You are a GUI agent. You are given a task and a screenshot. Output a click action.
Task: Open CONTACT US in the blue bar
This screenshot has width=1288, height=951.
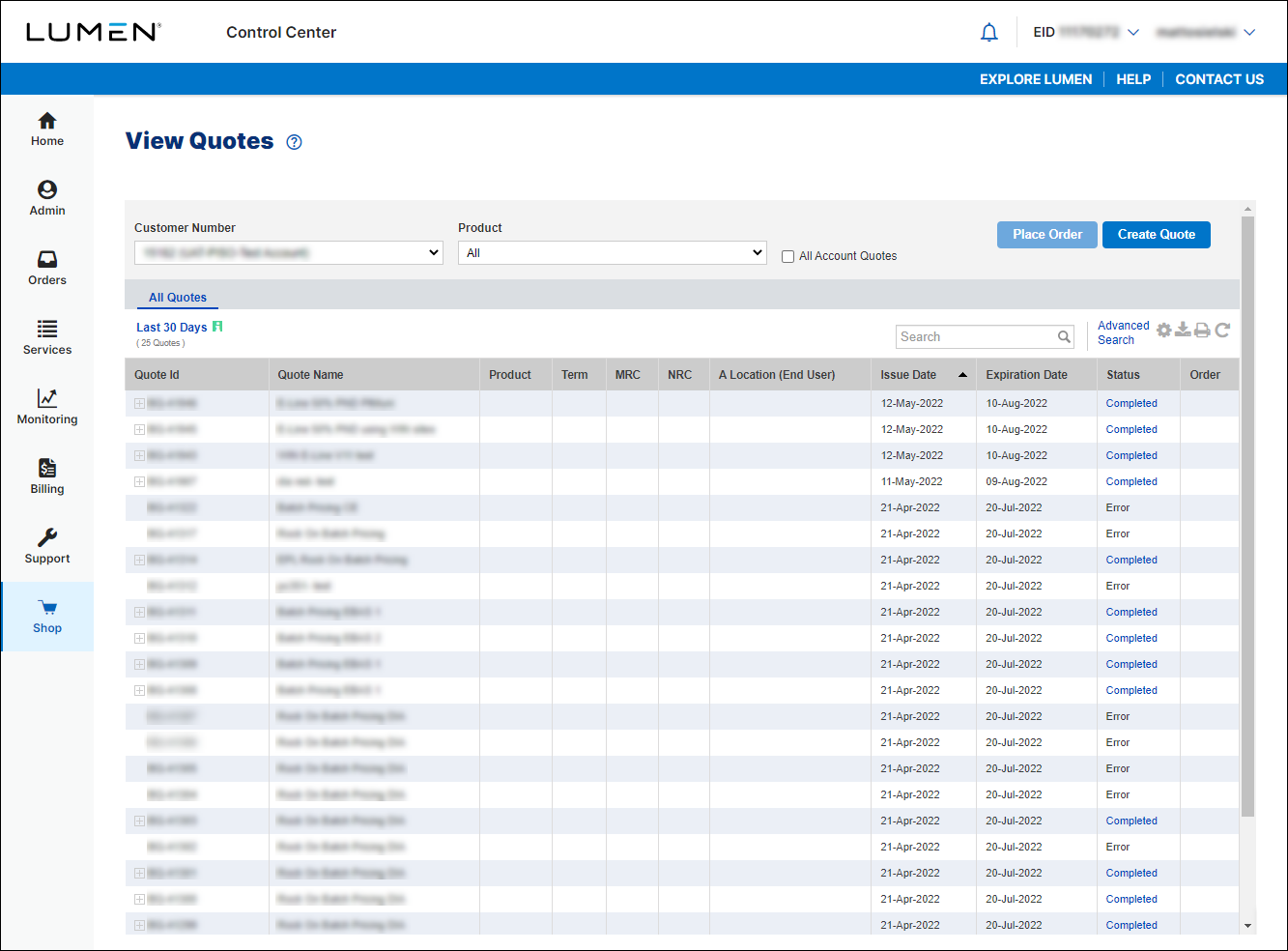coord(1219,79)
